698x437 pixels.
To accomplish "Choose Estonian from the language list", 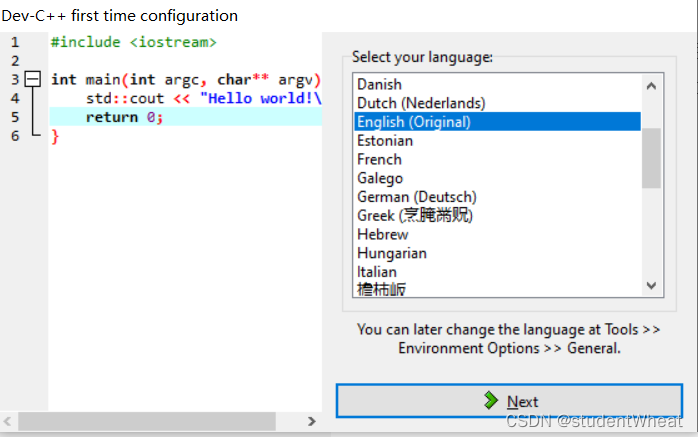I will (x=498, y=141).
